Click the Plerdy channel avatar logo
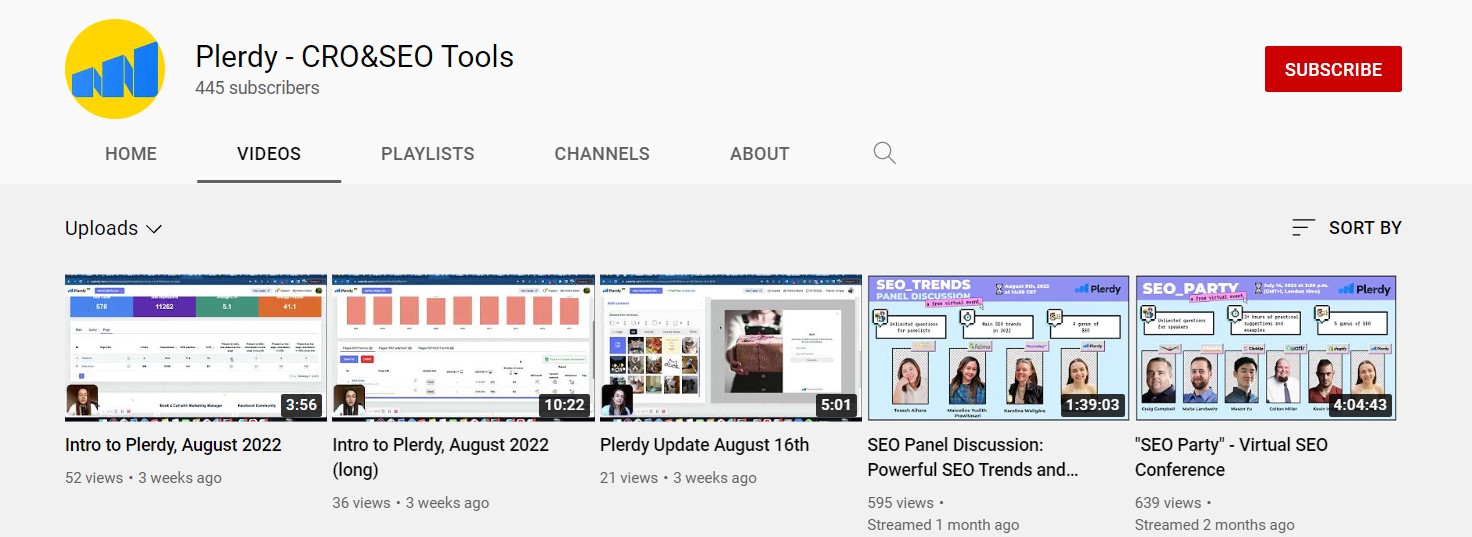The width and height of the screenshot is (1472, 537). click(115, 69)
